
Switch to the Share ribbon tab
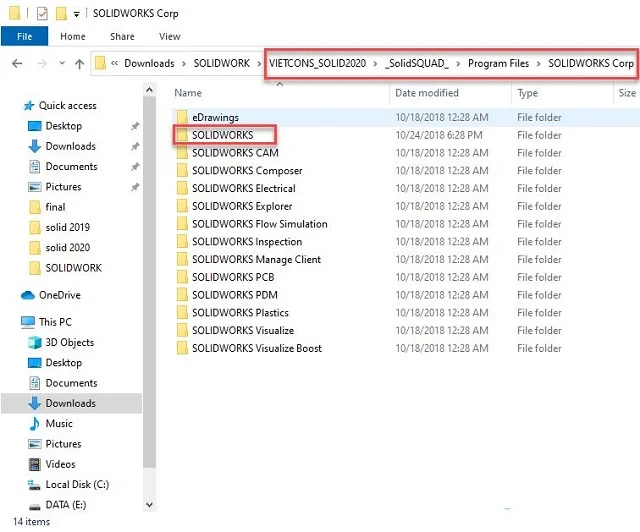pos(122,36)
